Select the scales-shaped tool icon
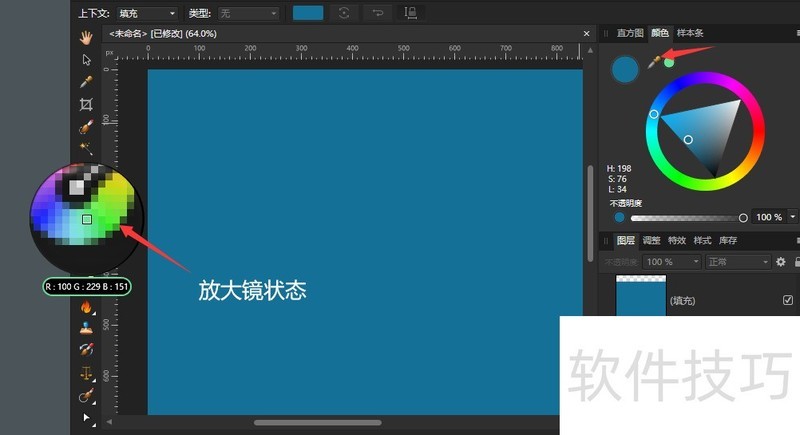 [86, 373]
